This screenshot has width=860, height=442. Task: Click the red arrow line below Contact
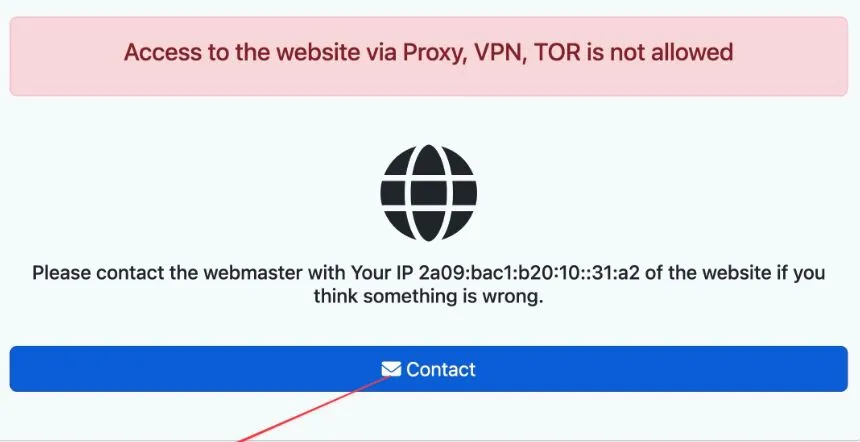click(x=314, y=409)
